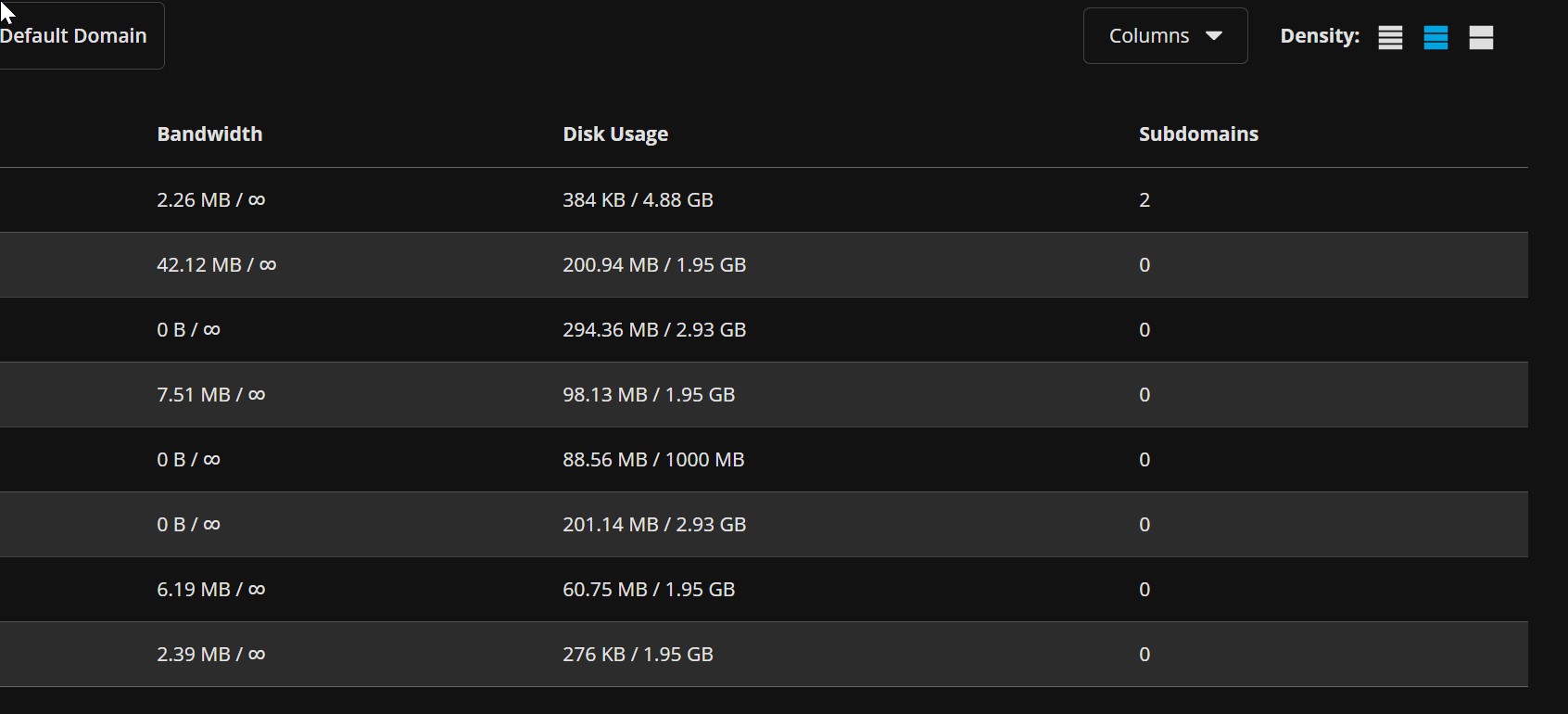Click the 201.14 MB / 2.93 GB cell

pos(654,525)
